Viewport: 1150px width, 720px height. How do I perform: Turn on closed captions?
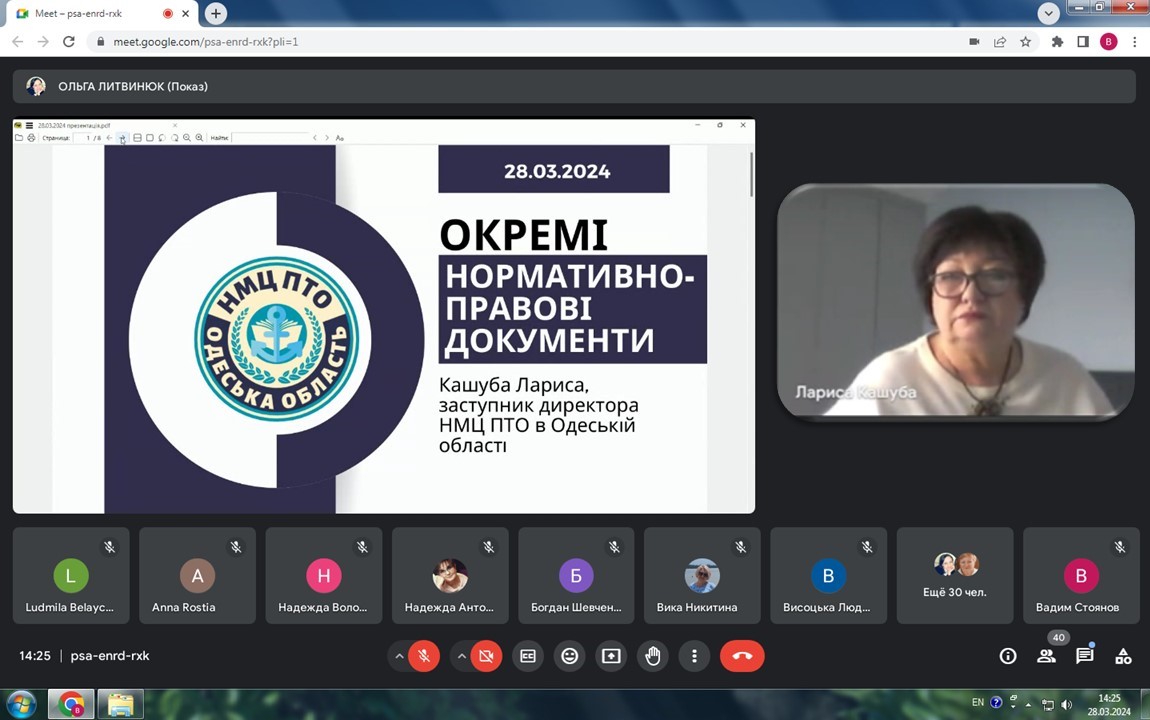pos(528,656)
